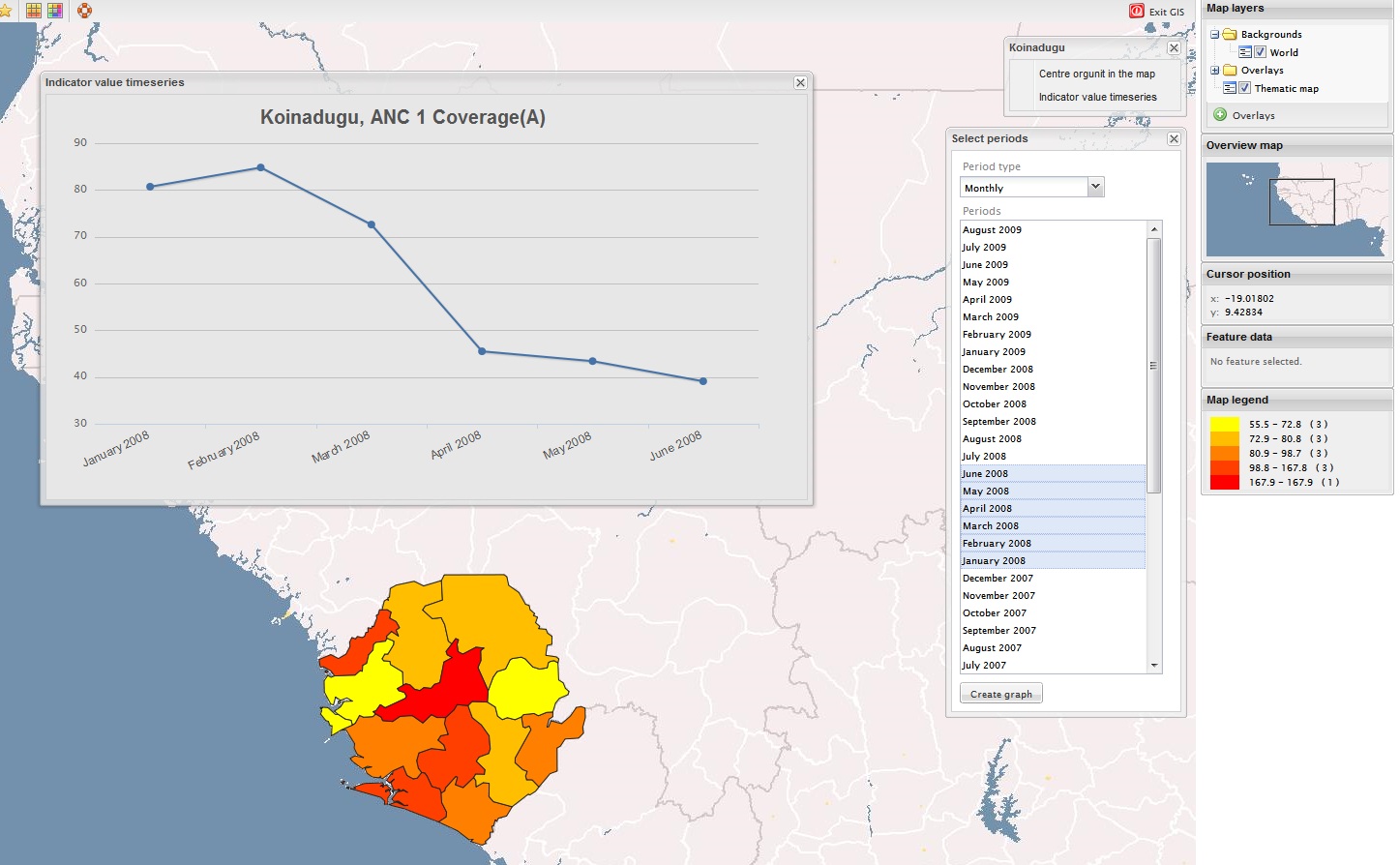This screenshot has height=865, width=1400.
Task: Close the Indicator value timeseries window
Action: coord(800,82)
